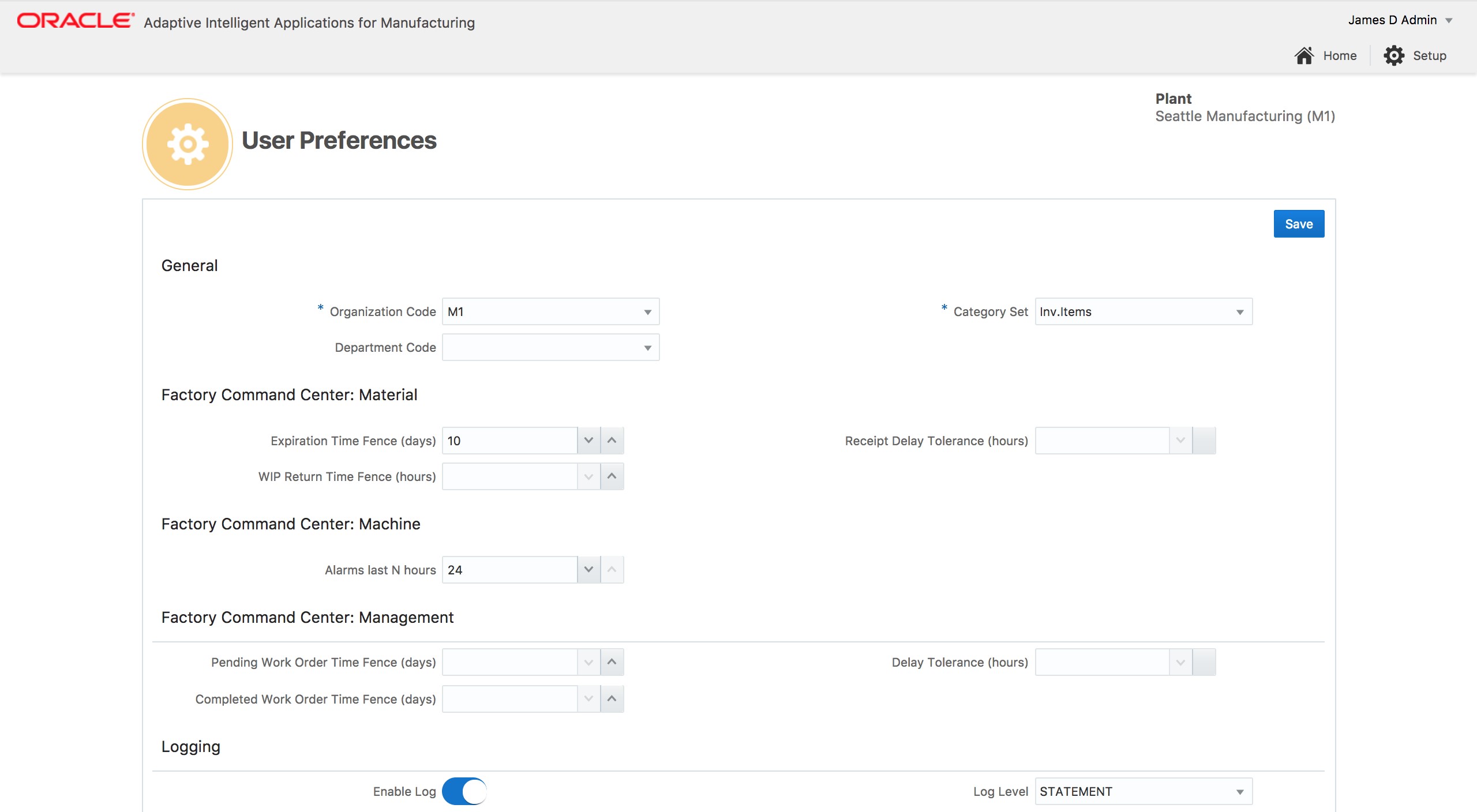Increment Expiration Time Fence with up arrow
This screenshot has width=1477, height=812.
612,440
